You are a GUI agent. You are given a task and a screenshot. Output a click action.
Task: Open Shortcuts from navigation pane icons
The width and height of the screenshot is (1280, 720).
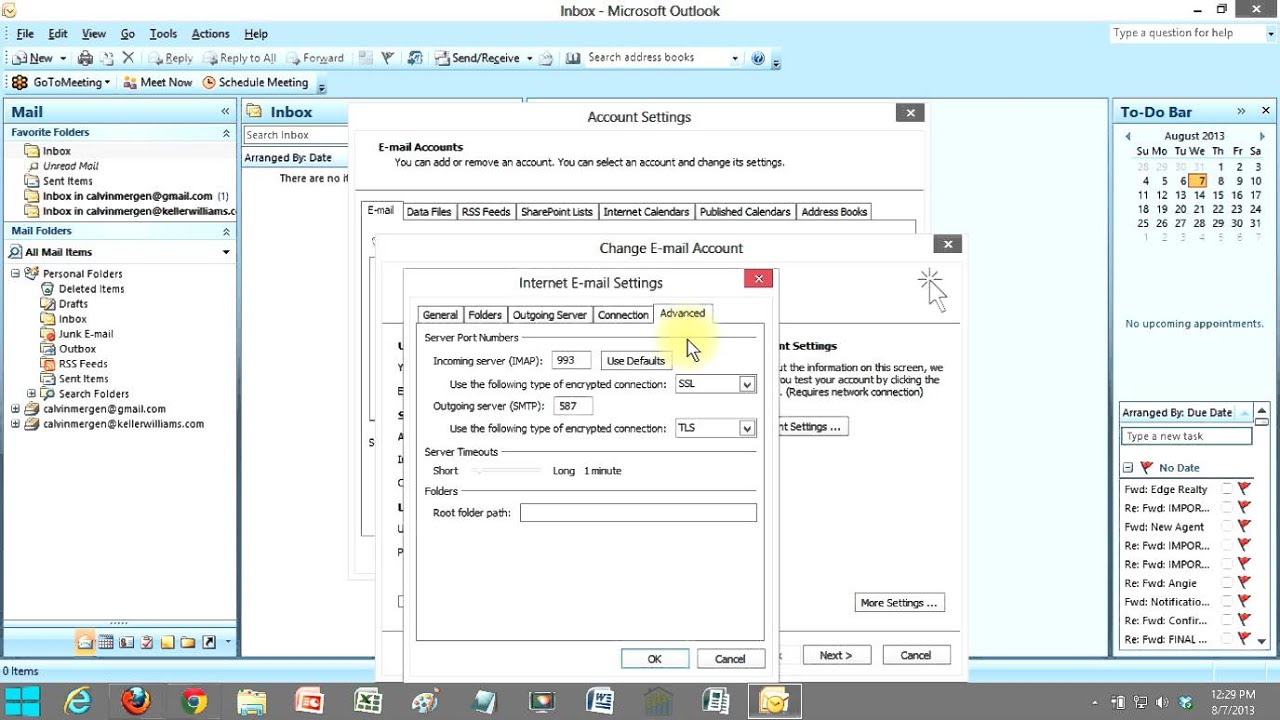pos(209,642)
